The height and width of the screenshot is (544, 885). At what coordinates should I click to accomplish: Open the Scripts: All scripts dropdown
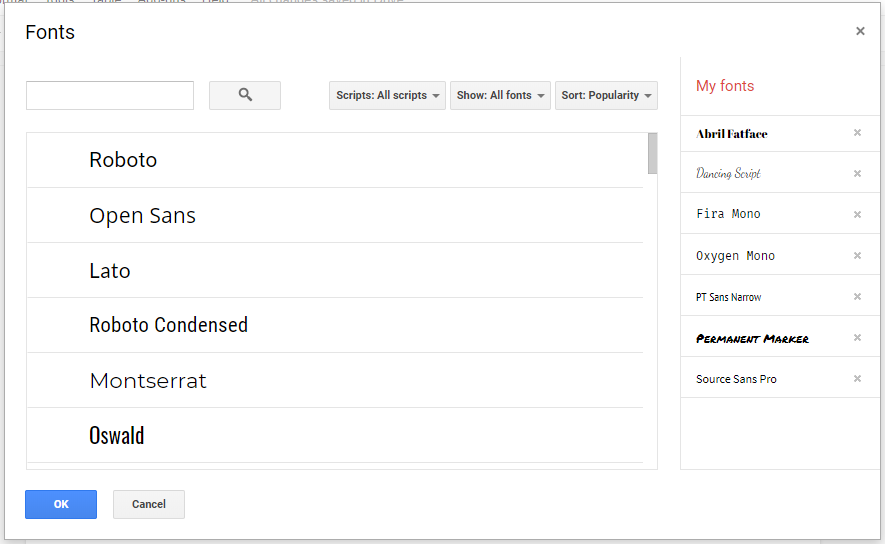(x=387, y=95)
